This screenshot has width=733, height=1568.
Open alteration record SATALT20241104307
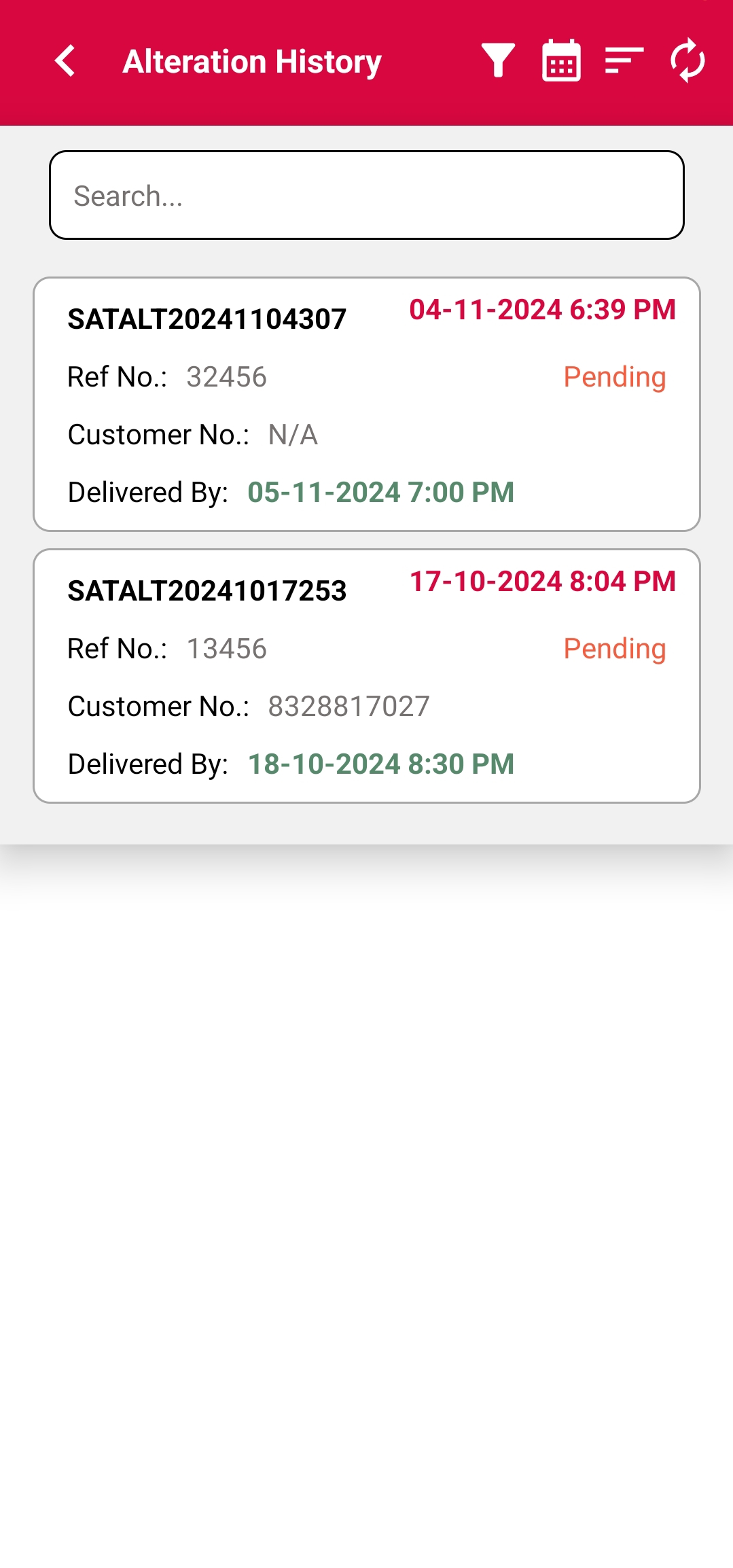(x=207, y=319)
